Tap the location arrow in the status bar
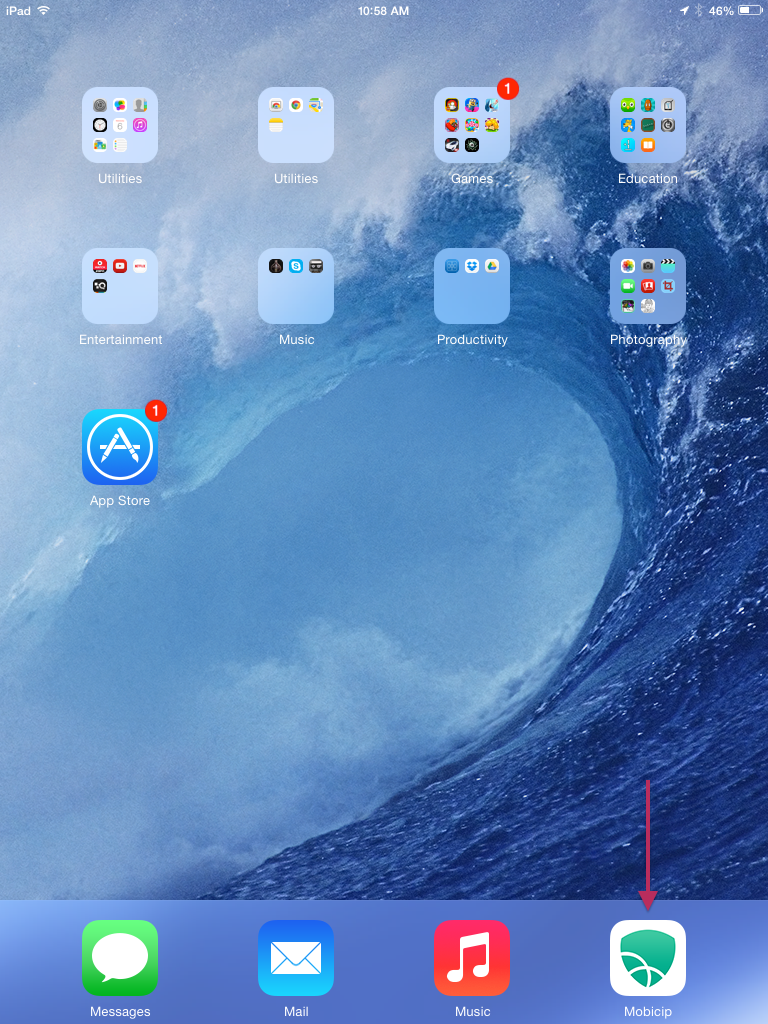This screenshot has height=1024, width=768. [684, 10]
